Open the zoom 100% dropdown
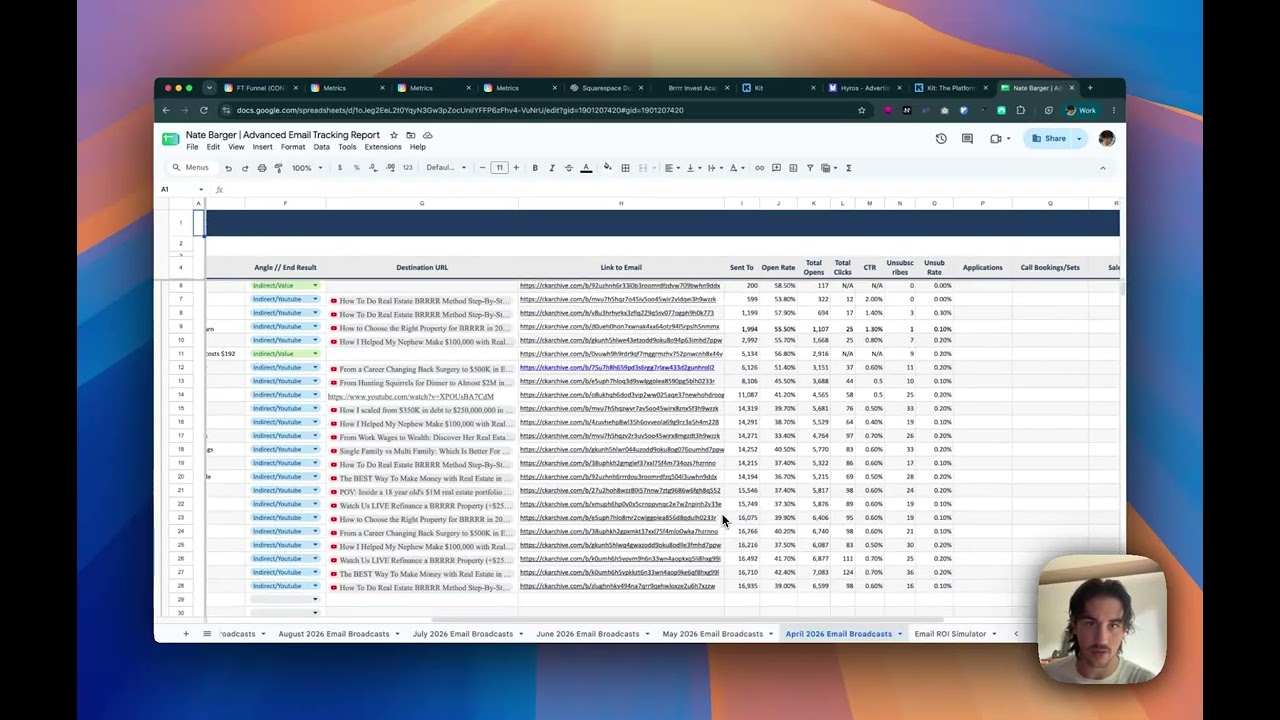 [305, 168]
